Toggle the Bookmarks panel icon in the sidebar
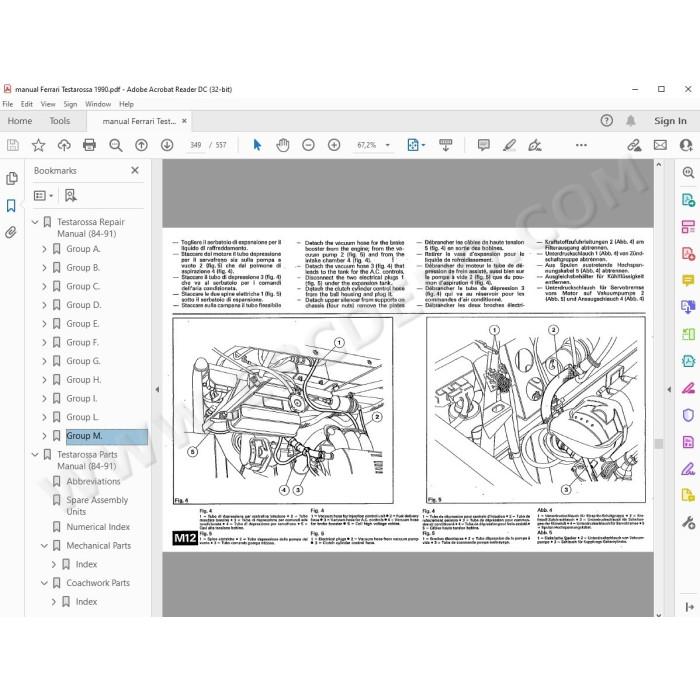The height and width of the screenshot is (700, 700). click(11, 205)
